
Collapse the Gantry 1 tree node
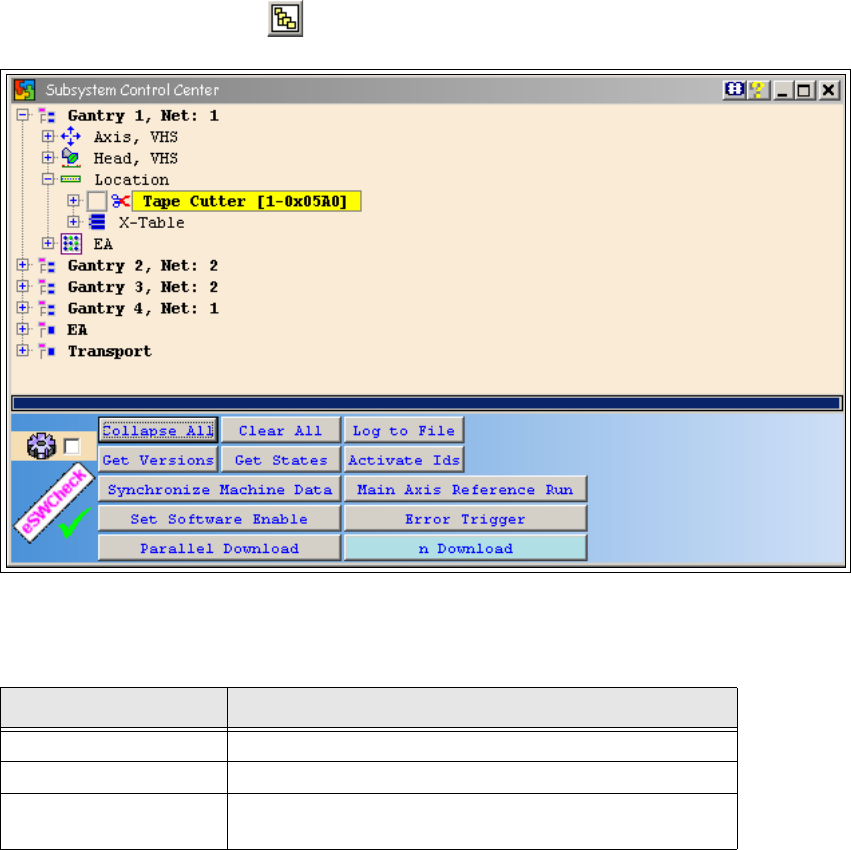tap(22, 115)
